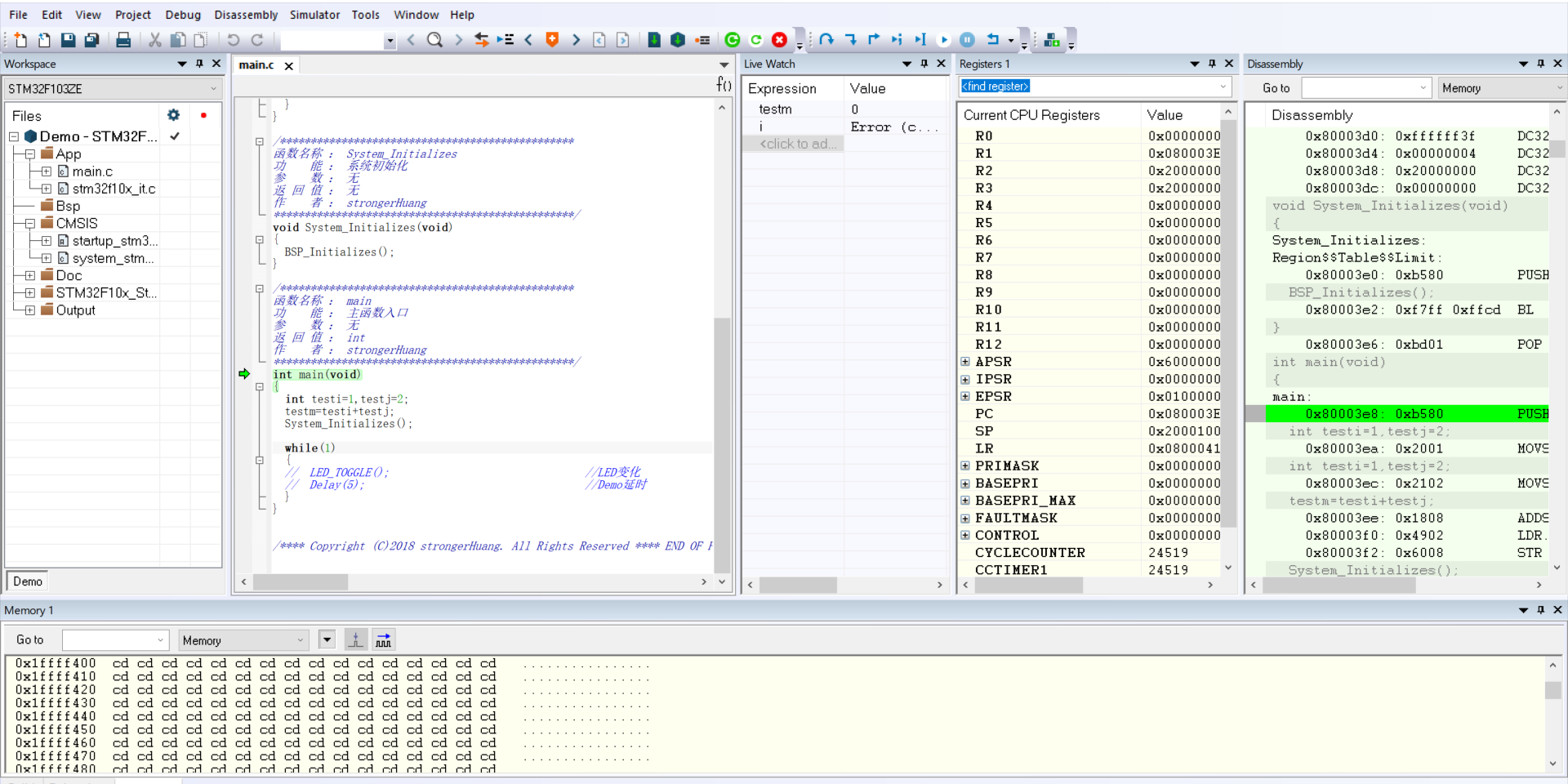Click the Copy toolbar icon
Image resolution: width=1568 pixels, height=784 pixels.
[x=177, y=39]
